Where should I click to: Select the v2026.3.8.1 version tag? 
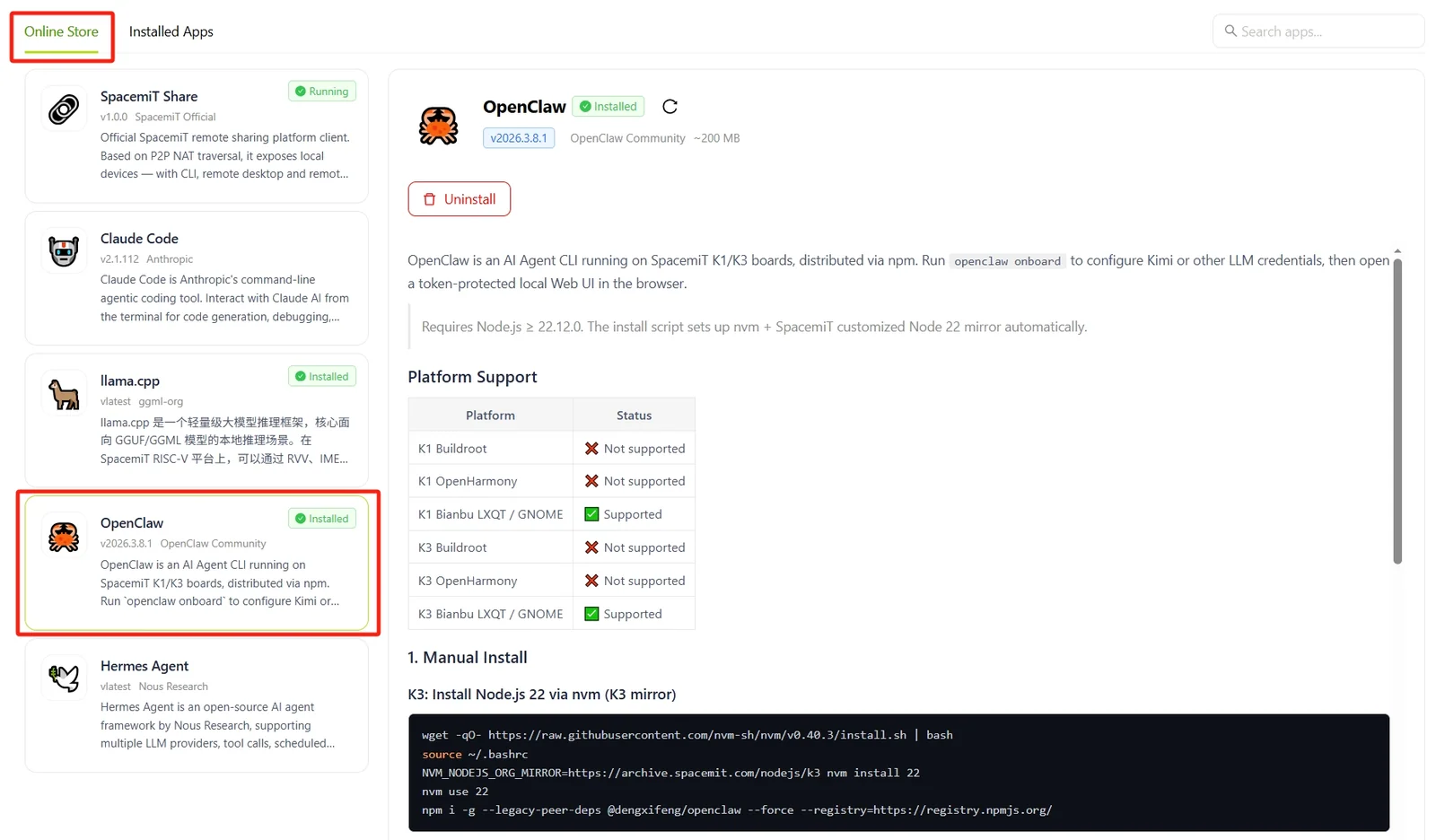[x=519, y=138]
